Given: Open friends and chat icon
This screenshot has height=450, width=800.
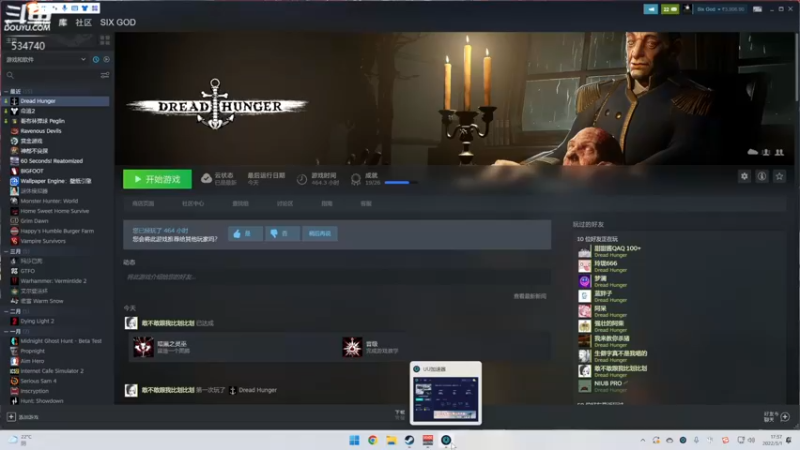Looking at the screenshot, I should 785,417.
